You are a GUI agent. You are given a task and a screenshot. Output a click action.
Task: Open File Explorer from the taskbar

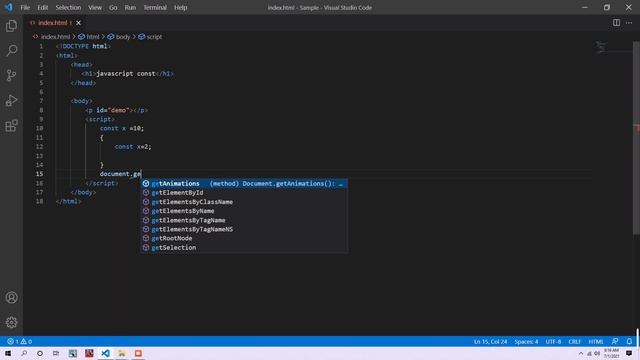[x=122, y=353]
